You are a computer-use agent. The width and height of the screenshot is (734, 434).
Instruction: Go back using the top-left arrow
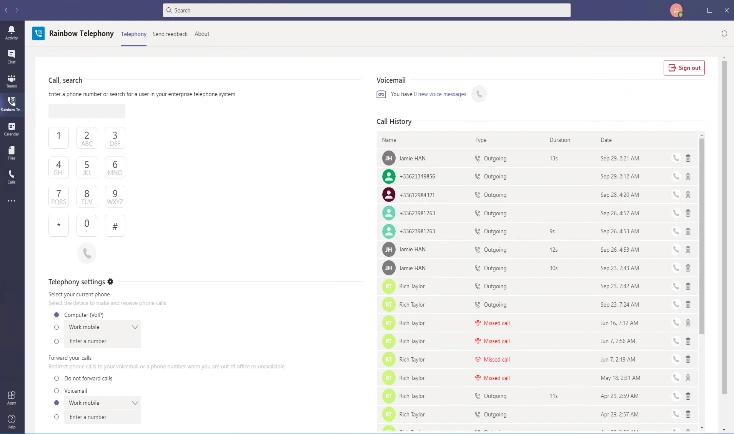click(x=6, y=10)
